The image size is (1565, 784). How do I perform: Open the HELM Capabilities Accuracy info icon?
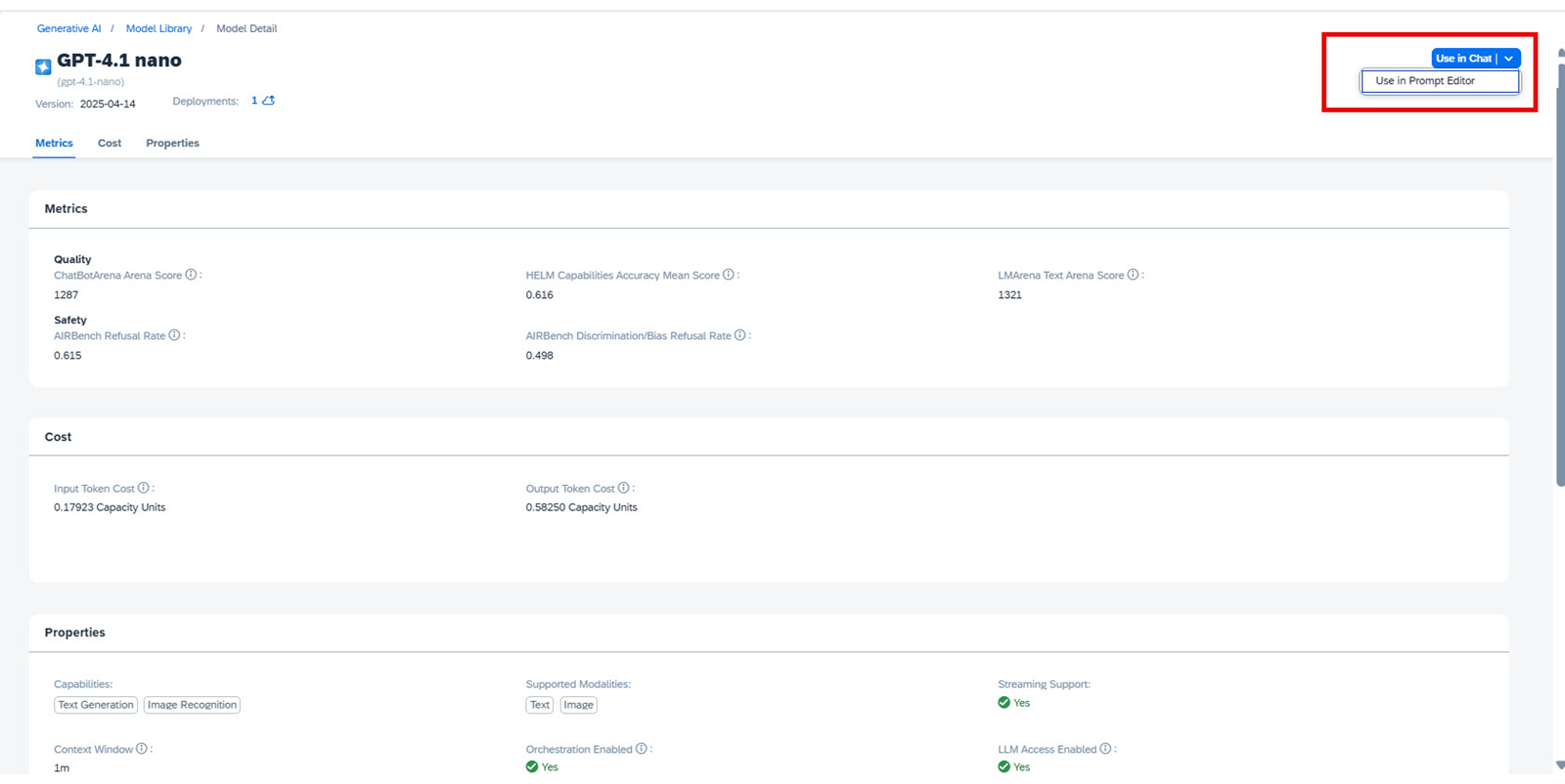point(728,275)
